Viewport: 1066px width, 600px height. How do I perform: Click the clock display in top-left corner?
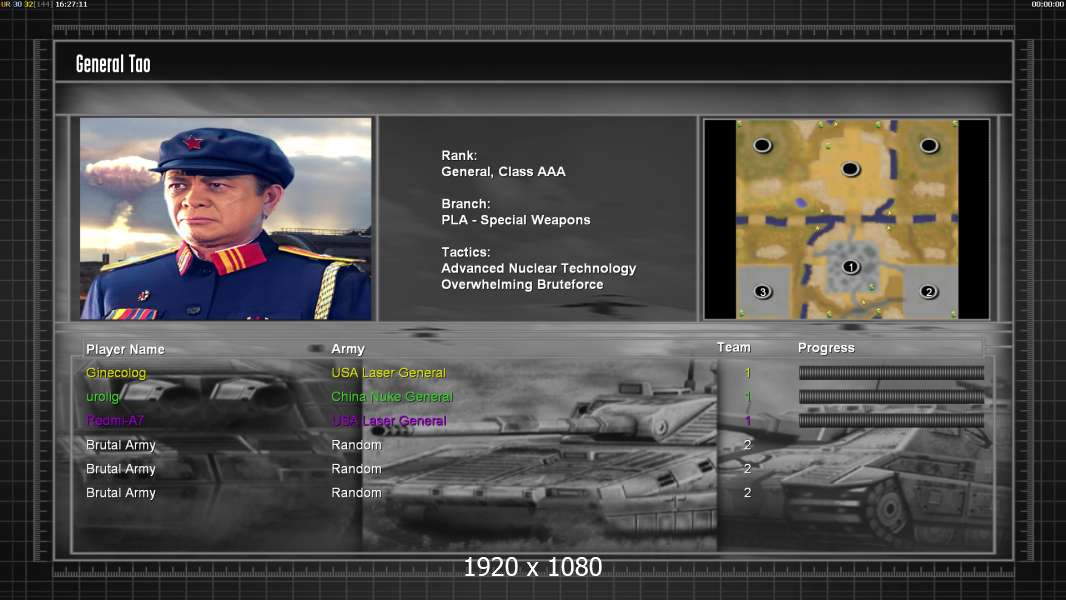(71, 4)
